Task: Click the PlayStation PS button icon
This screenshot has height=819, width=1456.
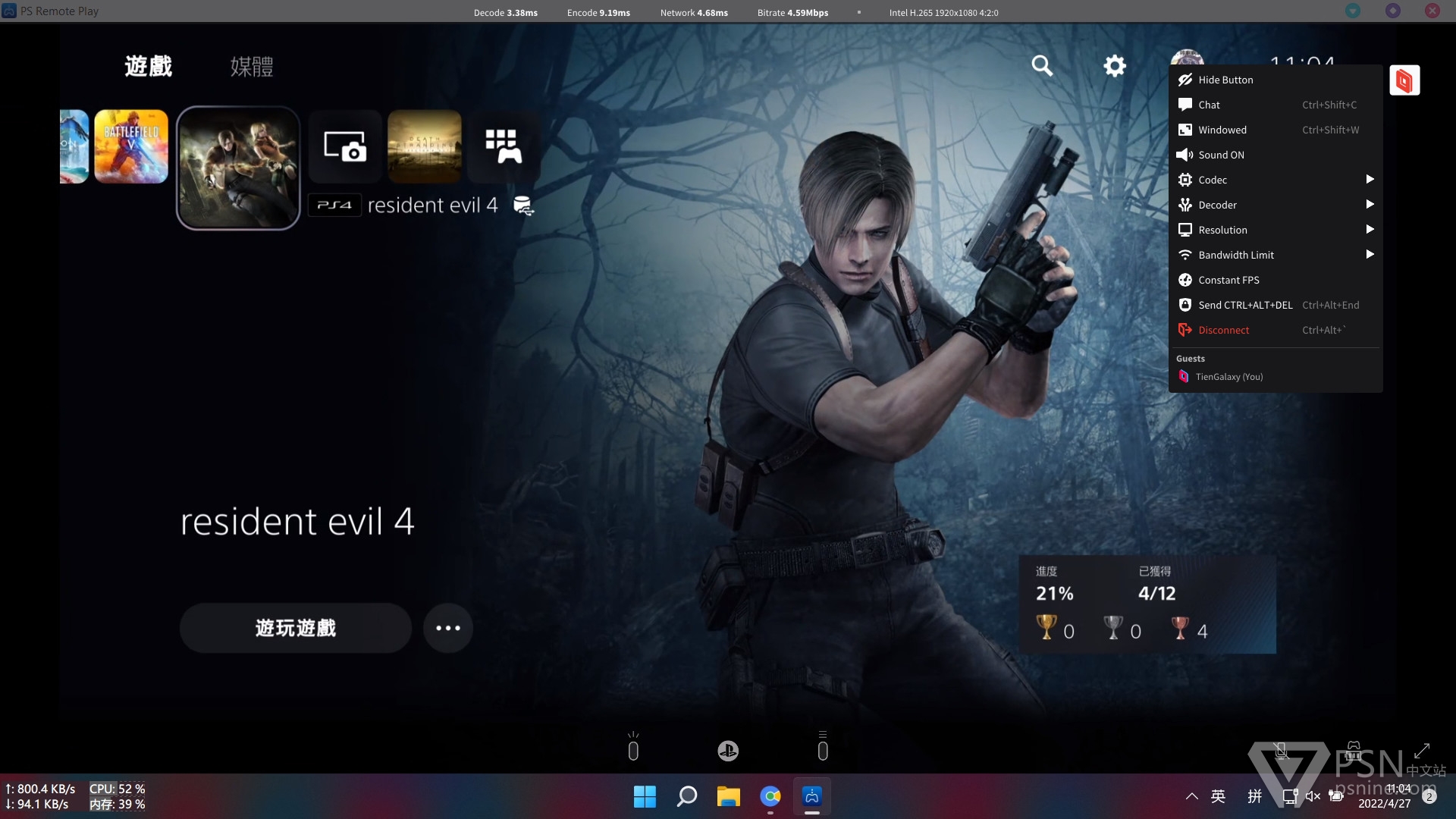Action: 728,751
